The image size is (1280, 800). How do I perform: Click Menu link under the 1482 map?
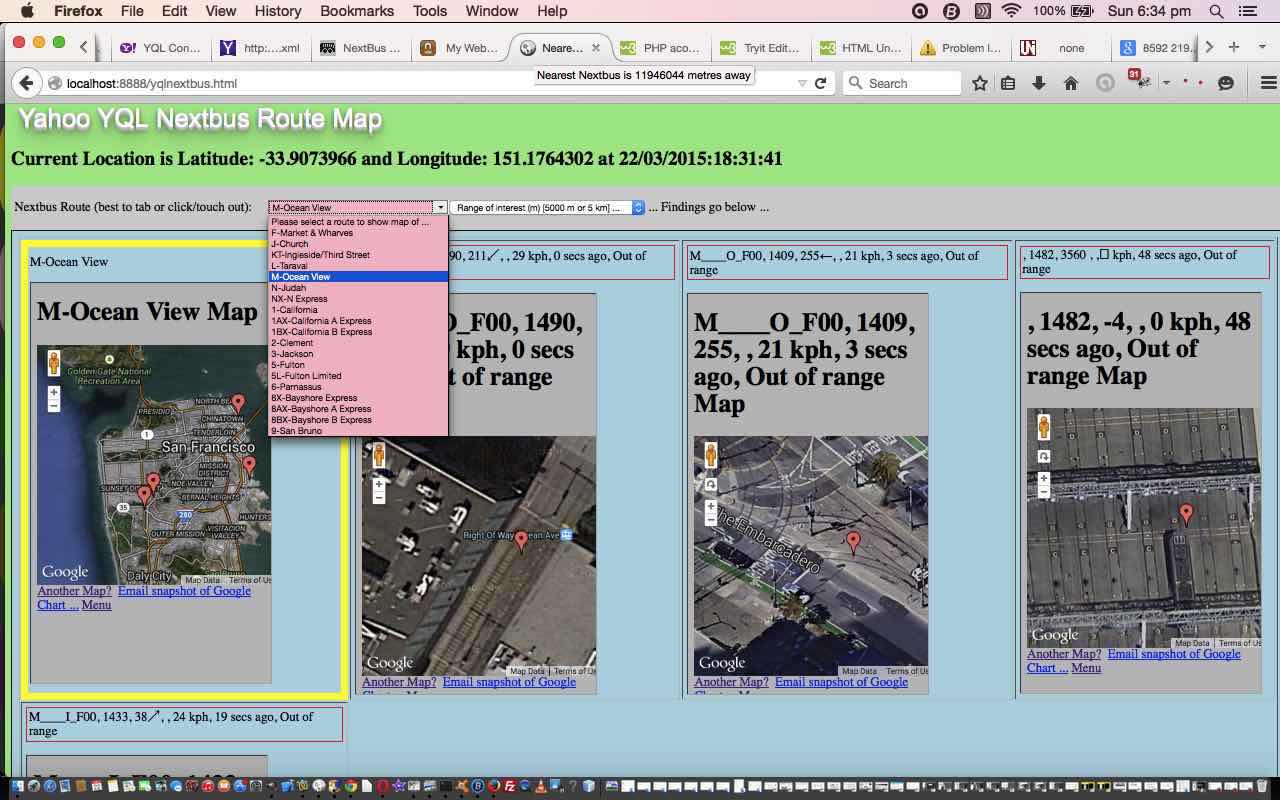pos(1086,668)
